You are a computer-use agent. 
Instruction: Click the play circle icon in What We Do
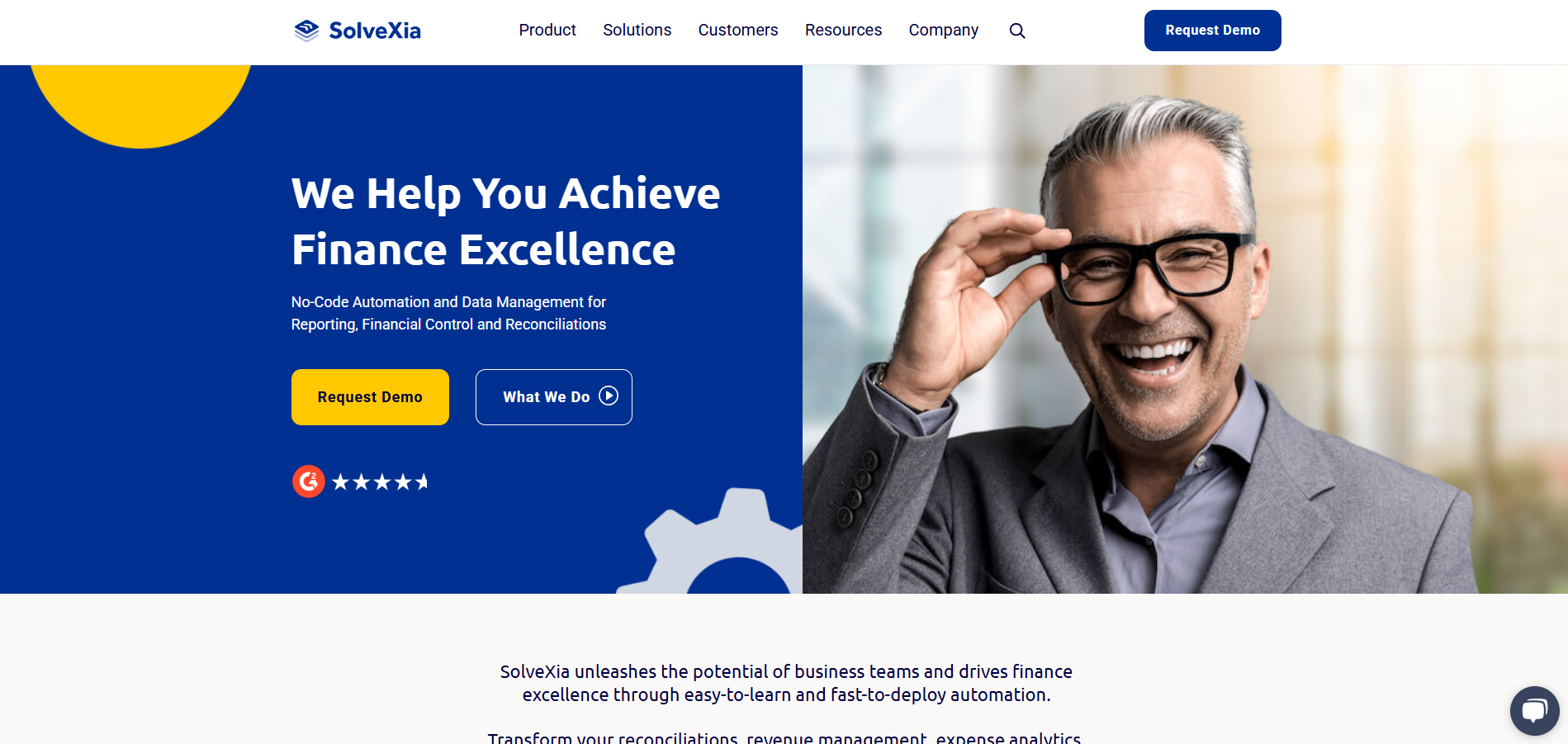pyautogui.click(x=609, y=396)
